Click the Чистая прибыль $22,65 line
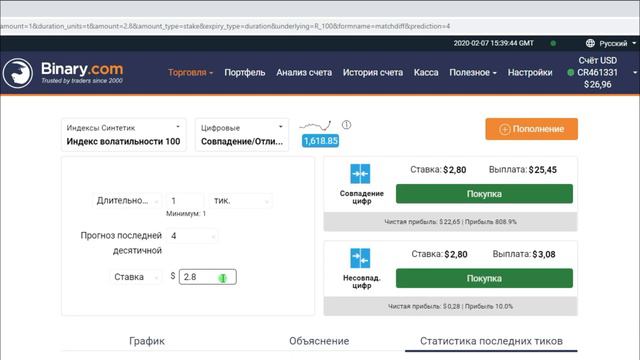Image resolution: width=640 pixels, height=360 pixels. (x=450, y=222)
